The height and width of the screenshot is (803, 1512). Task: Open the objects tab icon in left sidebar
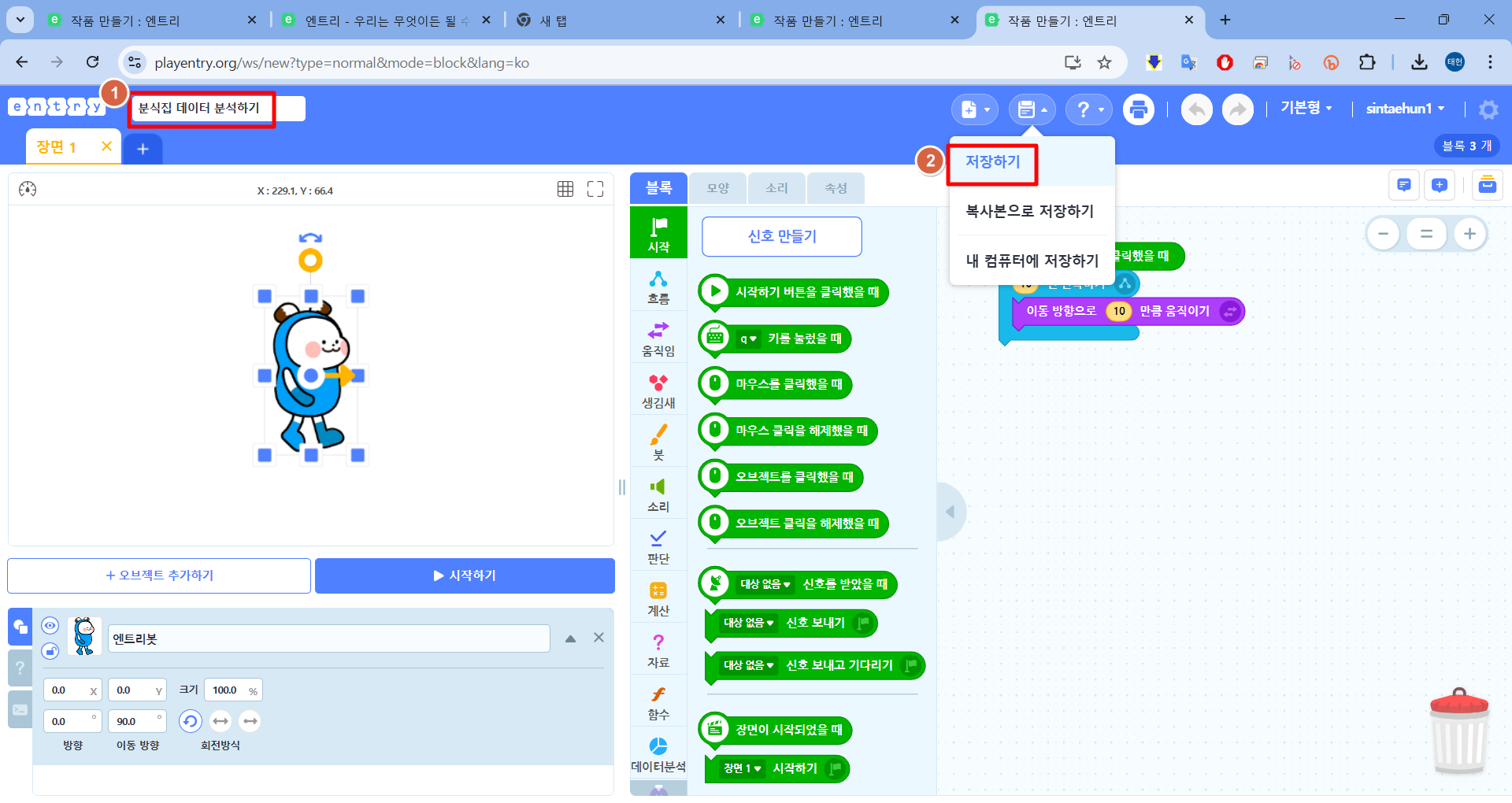[x=20, y=627]
